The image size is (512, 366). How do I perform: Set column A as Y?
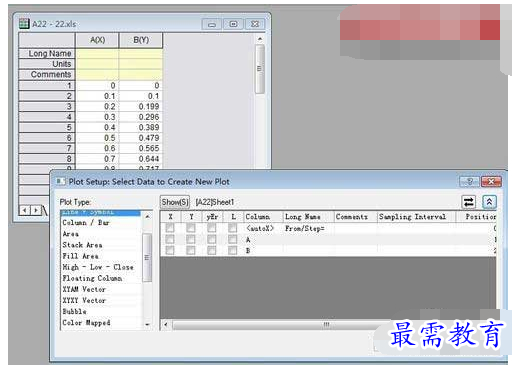click(x=191, y=239)
